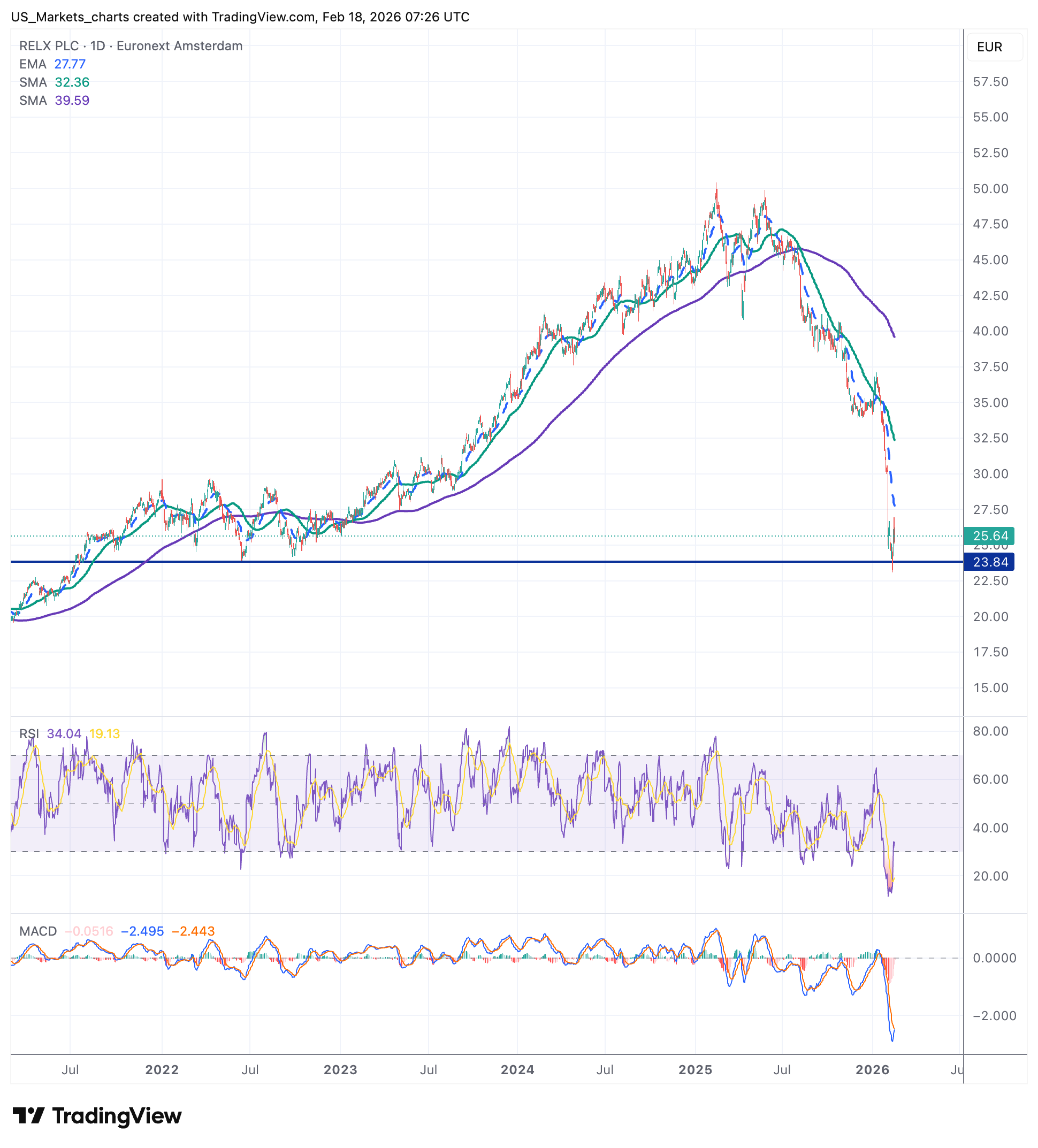1038x1148 pixels.
Task: Click the TradingView wordmark text
Action: coord(116,1116)
